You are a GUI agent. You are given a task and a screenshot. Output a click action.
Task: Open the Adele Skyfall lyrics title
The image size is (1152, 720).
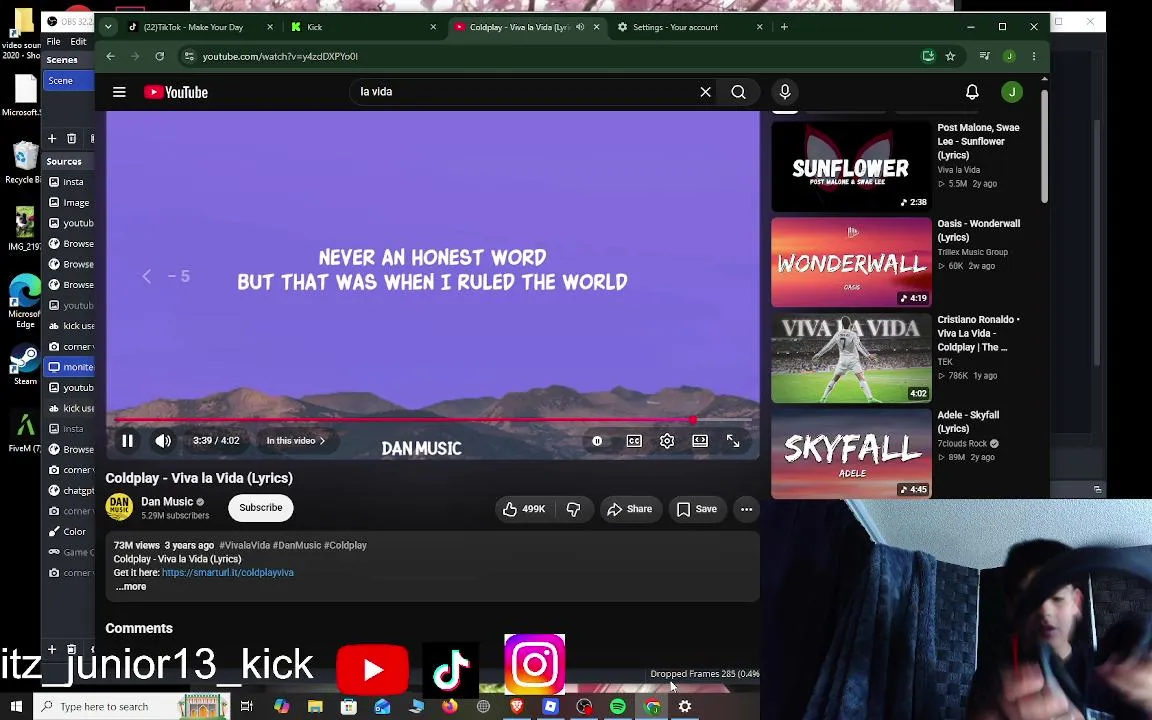click(968, 422)
